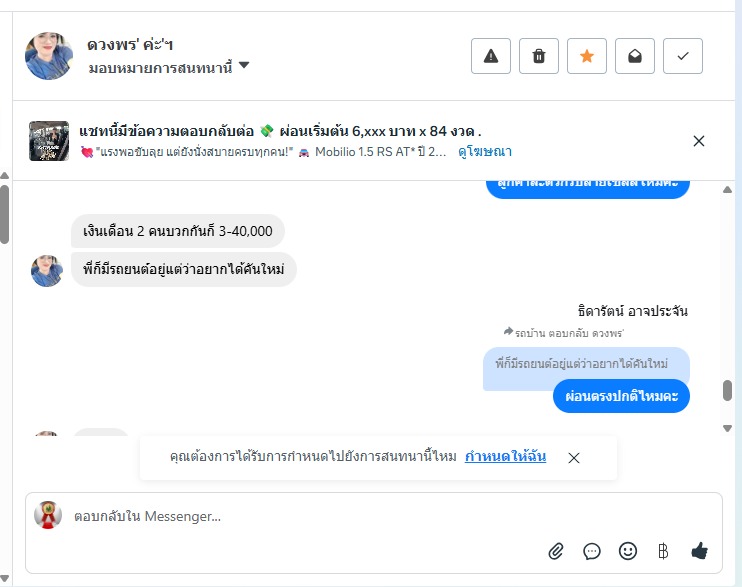Viewport: 742px width, 587px height.
Task: Focus the Messenger reply input field
Action: (300, 516)
